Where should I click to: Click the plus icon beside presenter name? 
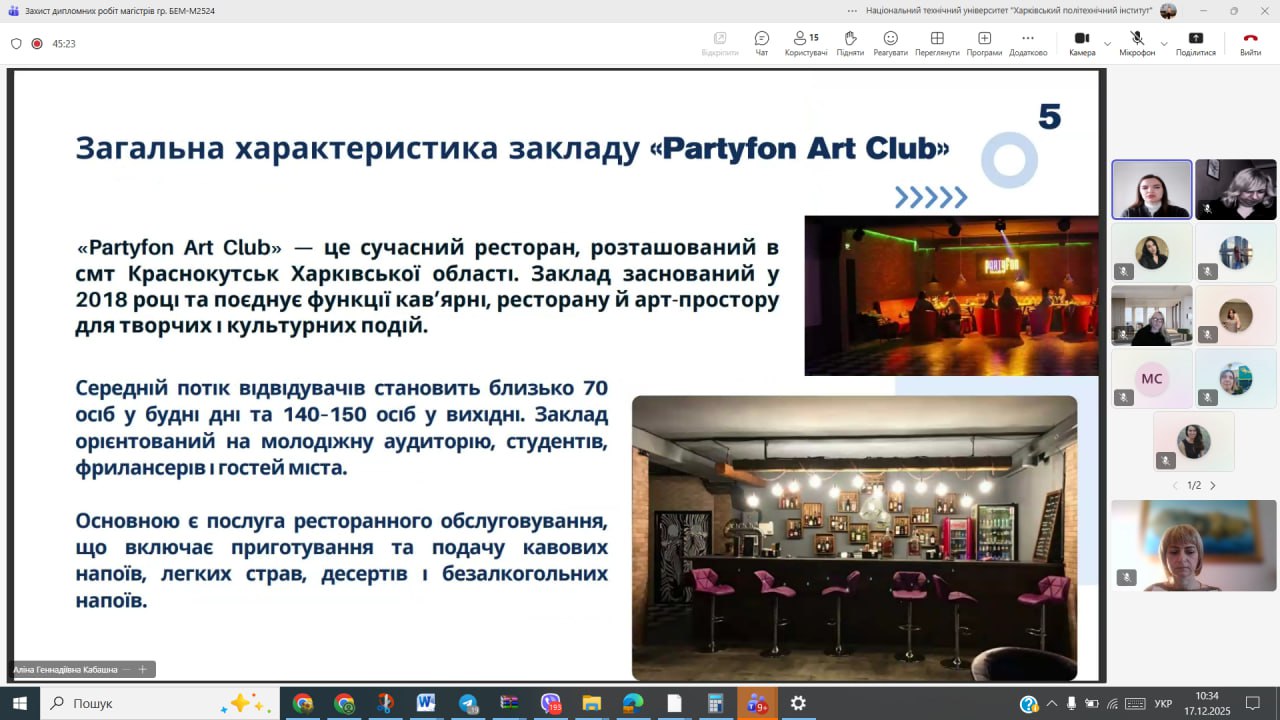coord(142,670)
